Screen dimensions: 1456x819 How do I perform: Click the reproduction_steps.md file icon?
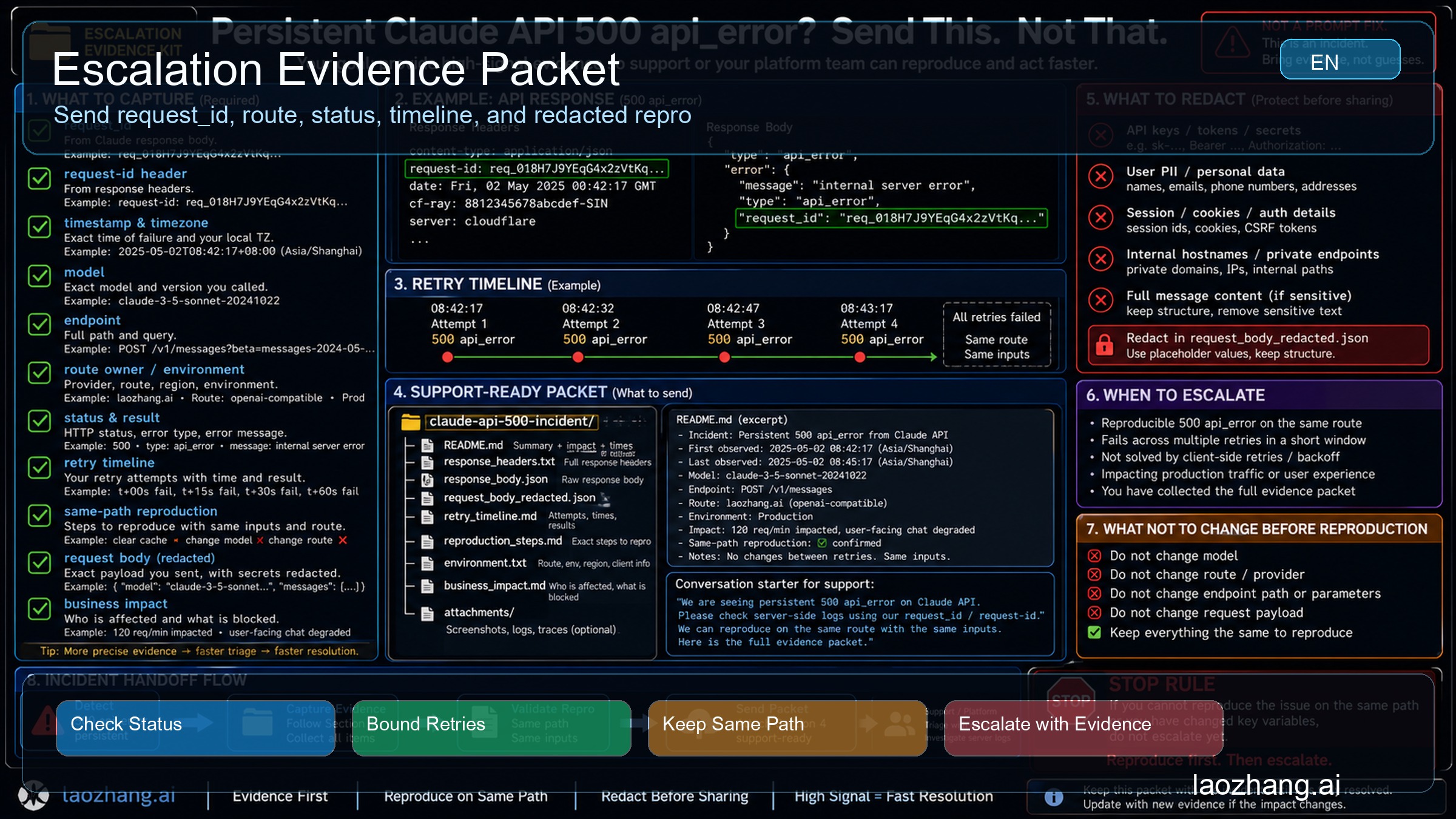pos(428,541)
